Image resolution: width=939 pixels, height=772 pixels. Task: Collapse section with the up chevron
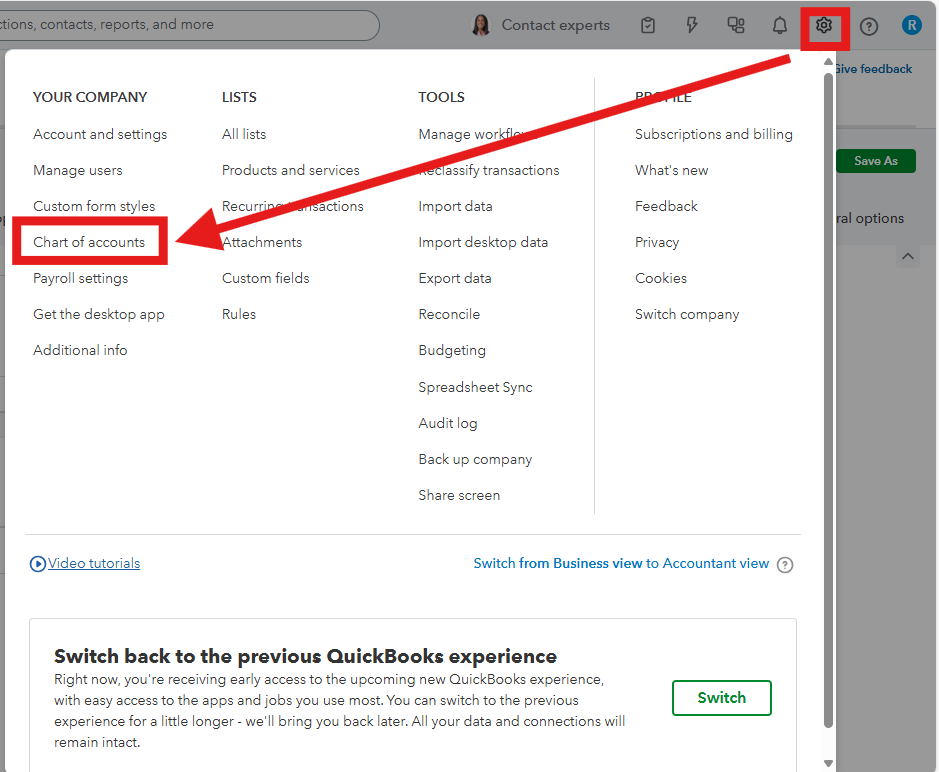[x=907, y=257]
